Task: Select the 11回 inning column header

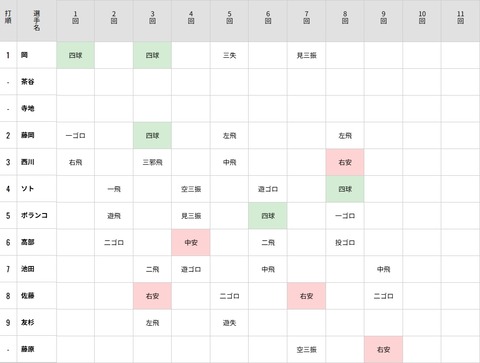Action: coord(460,17)
